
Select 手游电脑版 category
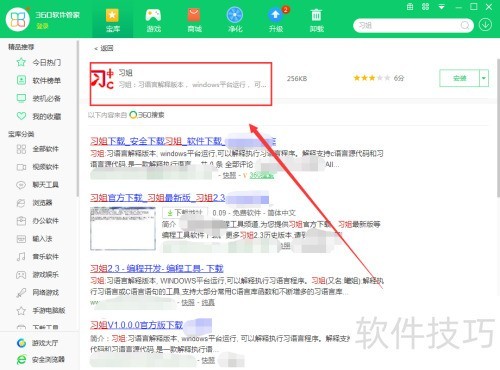click(x=41, y=311)
